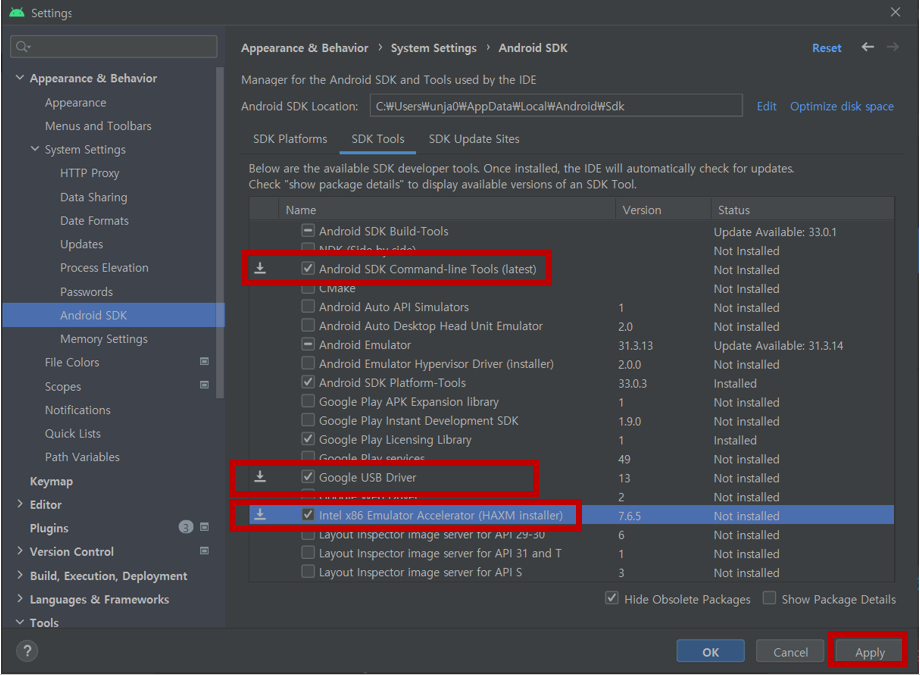Click the Name column header

(x=447, y=210)
